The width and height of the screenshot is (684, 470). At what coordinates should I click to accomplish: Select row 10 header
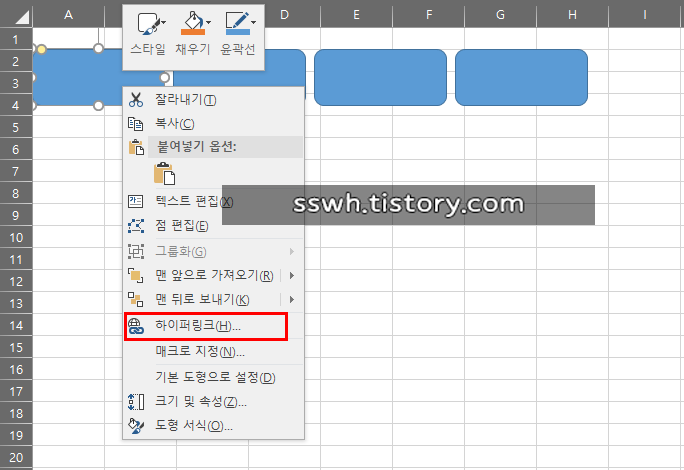(x=16, y=237)
